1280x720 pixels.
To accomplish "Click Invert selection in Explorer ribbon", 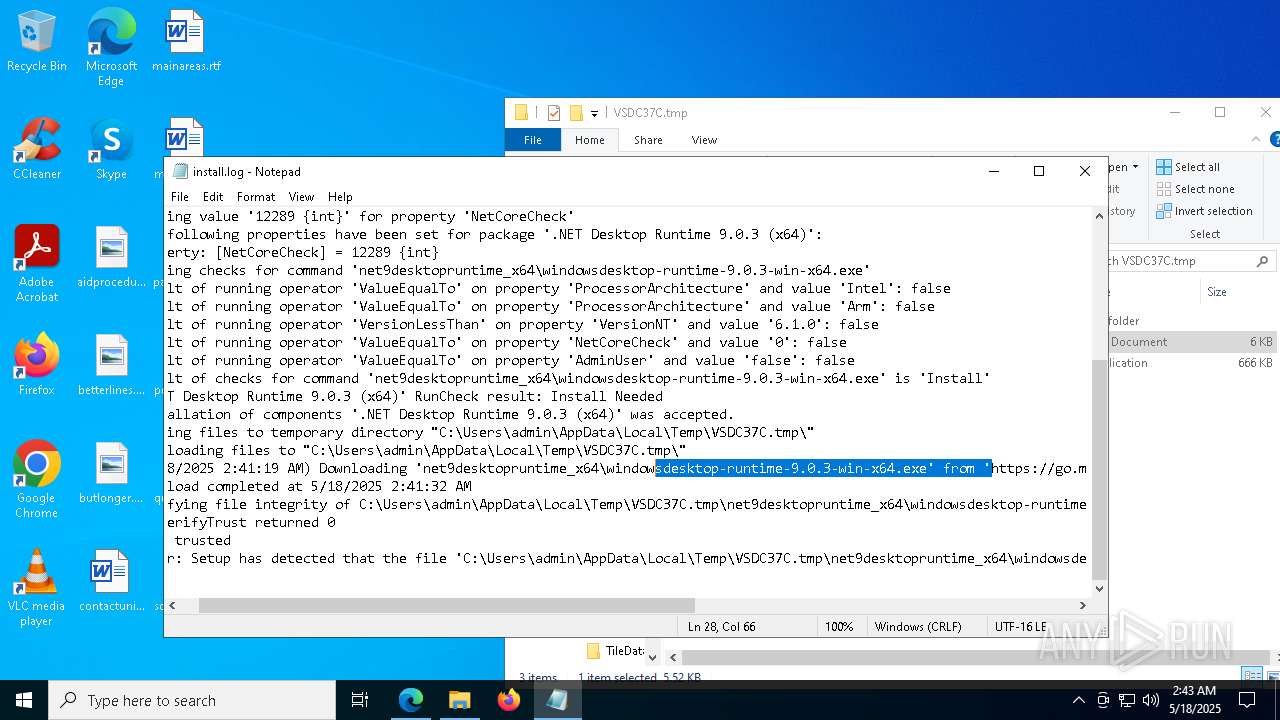I will pos(1205,211).
